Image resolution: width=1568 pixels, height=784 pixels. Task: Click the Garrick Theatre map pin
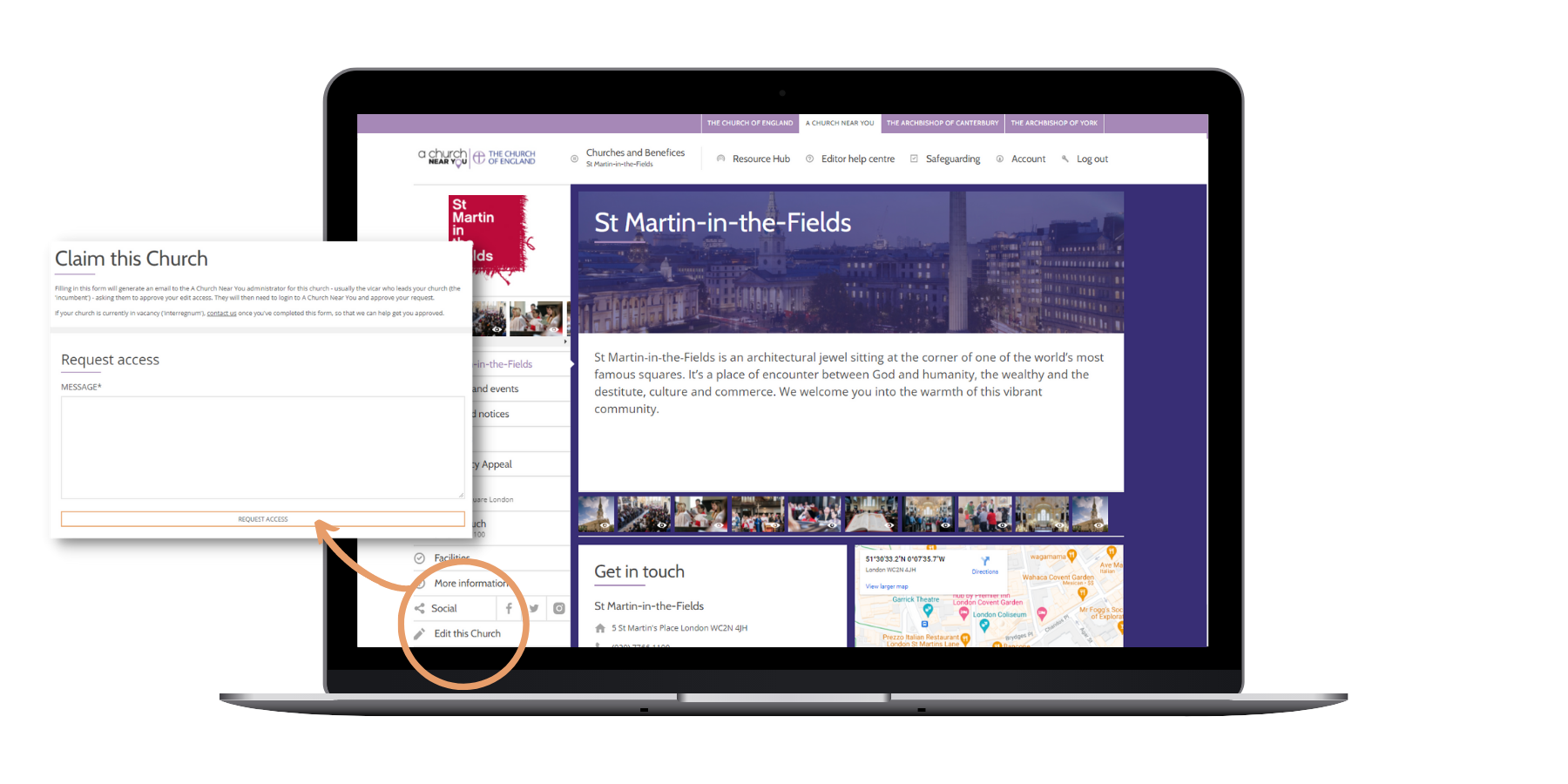point(928,611)
